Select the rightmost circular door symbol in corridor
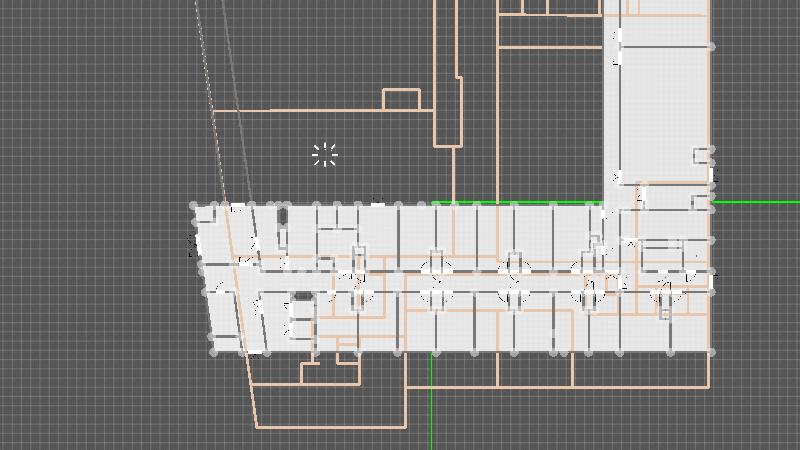Image resolution: width=800 pixels, height=450 pixels. [665, 295]
